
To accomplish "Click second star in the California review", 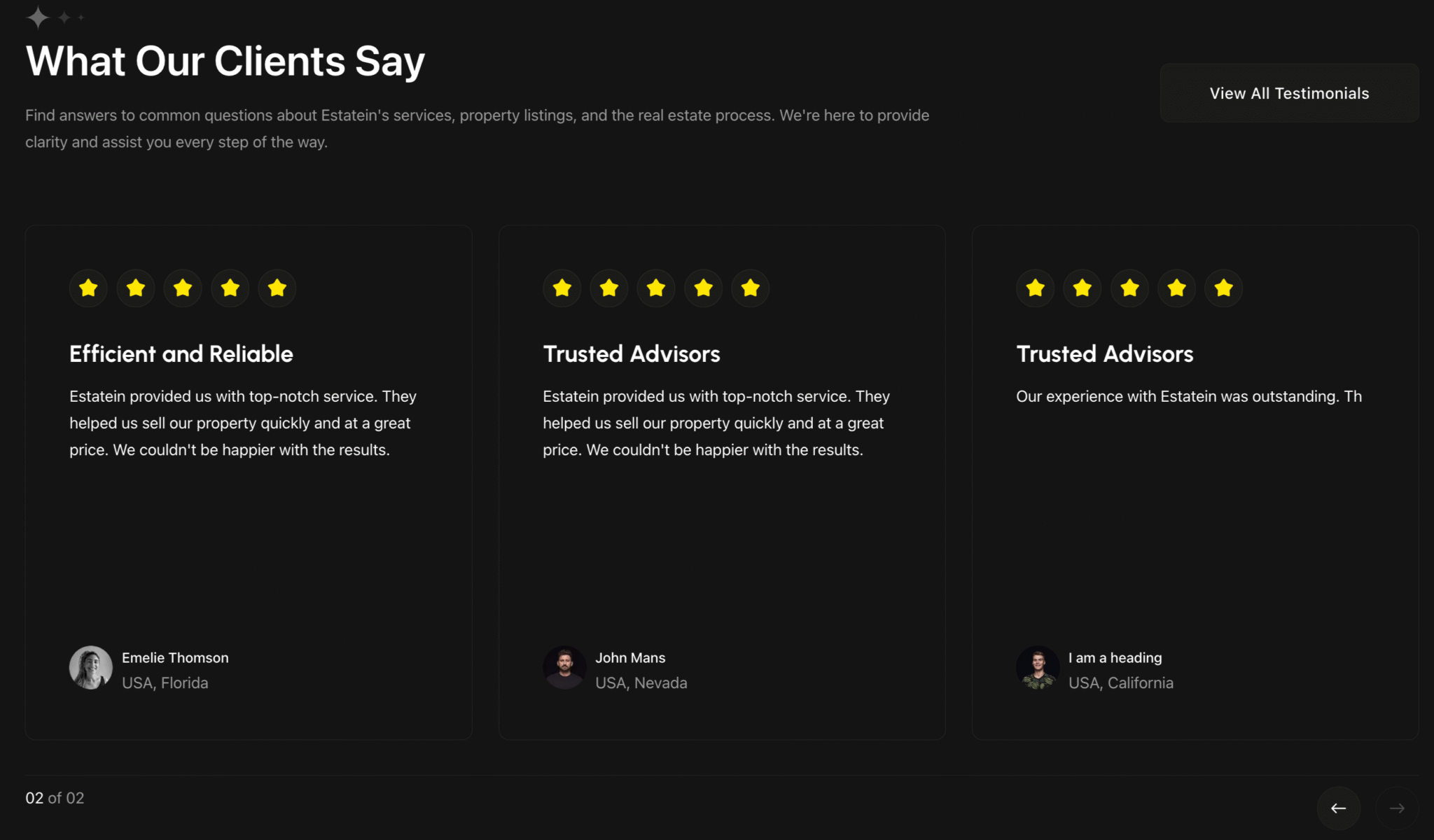I will click(1083, 288).
